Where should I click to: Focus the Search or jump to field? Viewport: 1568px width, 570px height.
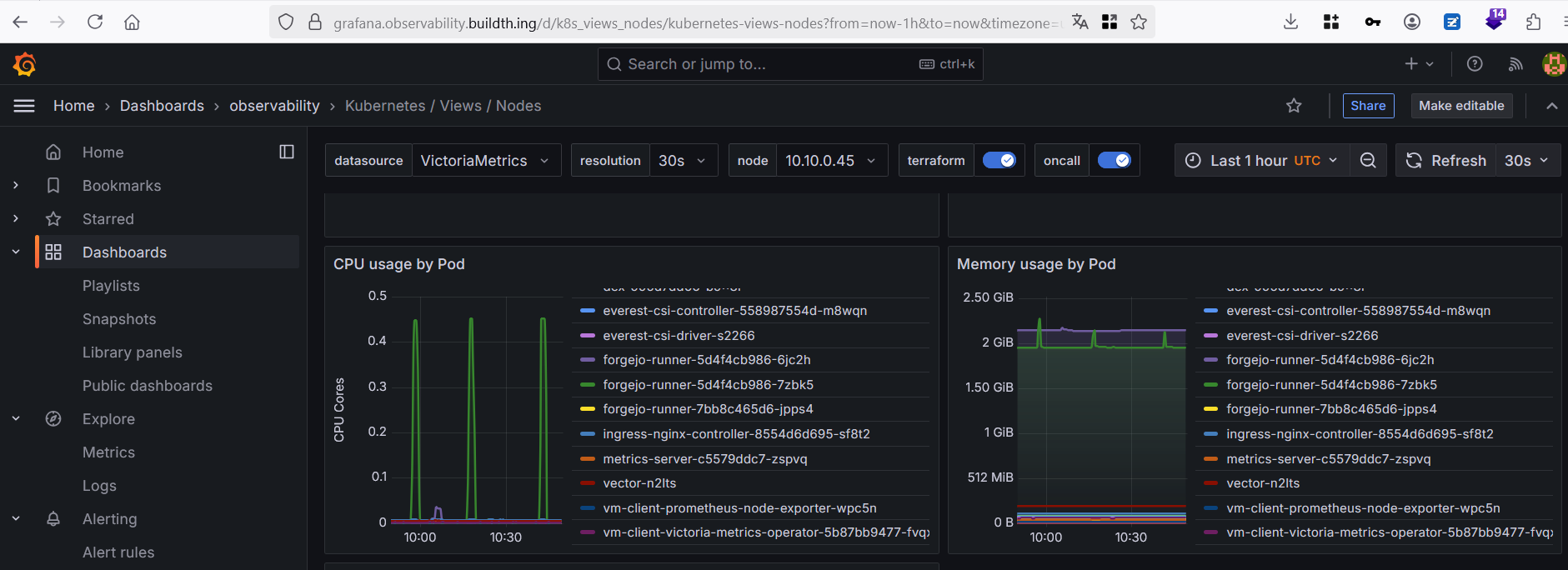pyautogui.click(x=790, y=64)
